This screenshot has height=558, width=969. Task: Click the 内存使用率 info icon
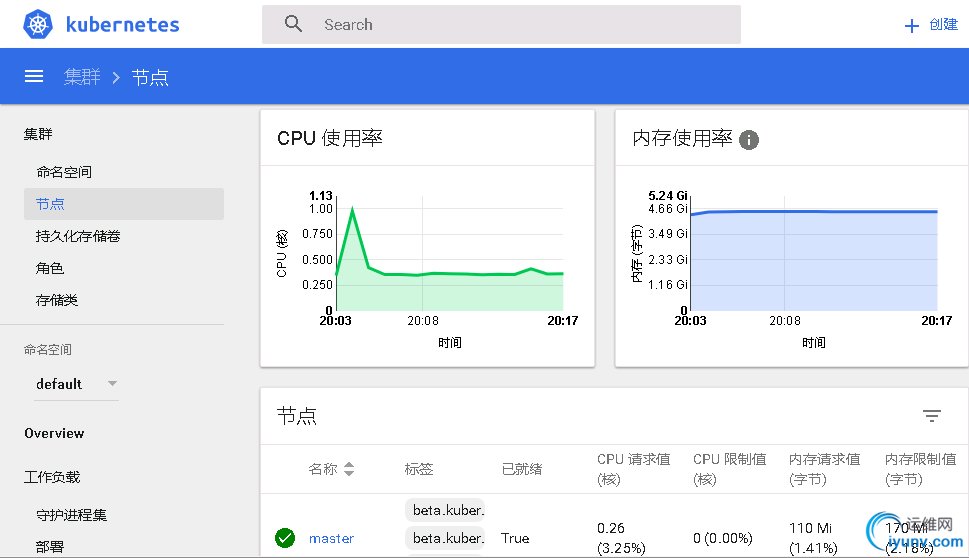[x=748, y=140]
